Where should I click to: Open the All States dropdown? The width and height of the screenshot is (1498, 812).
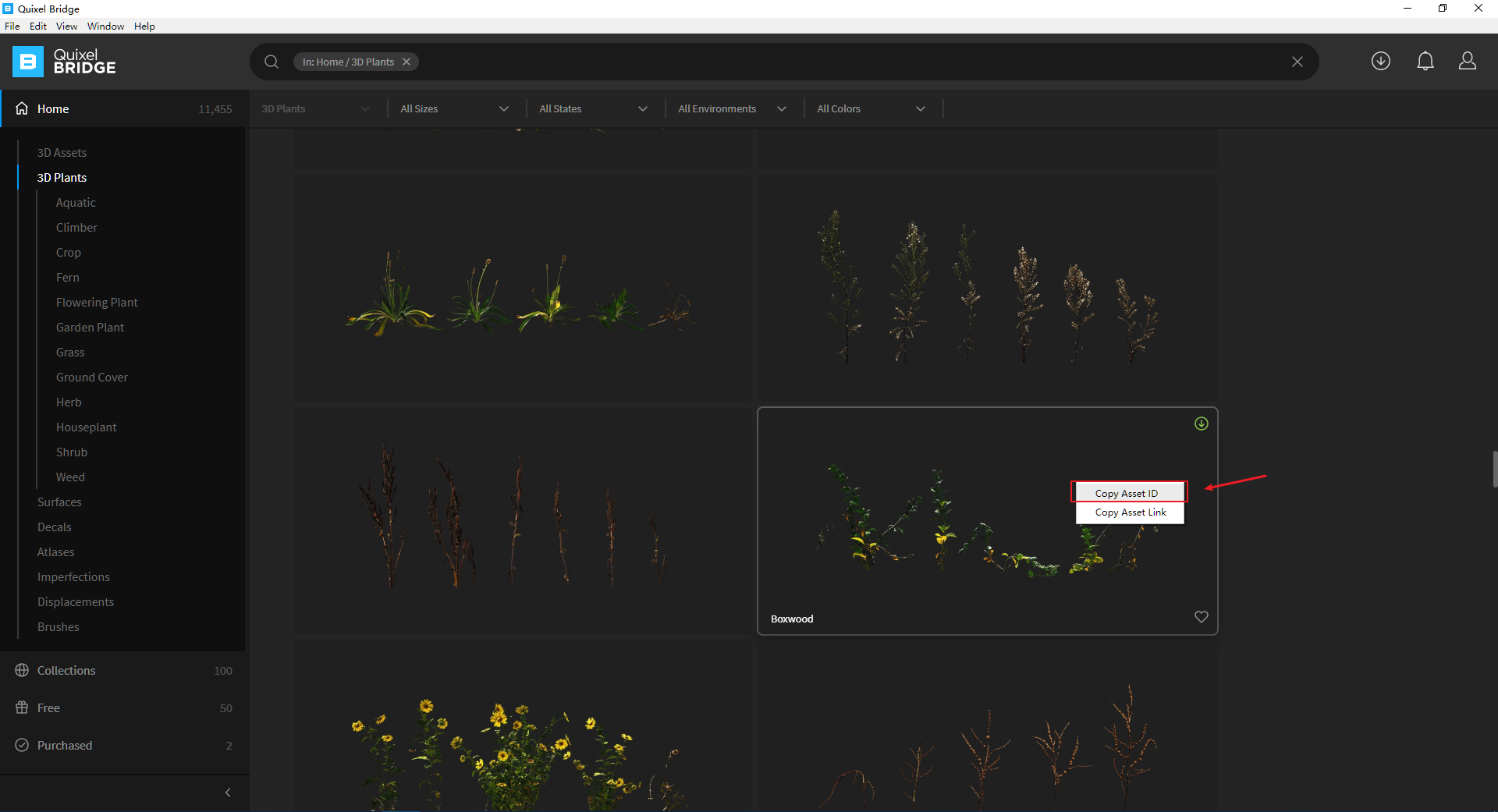(x=593, y=108)
